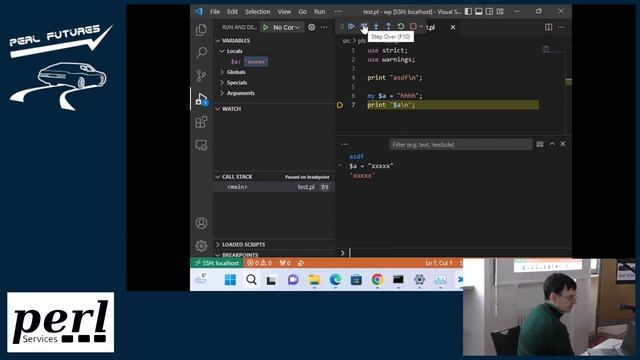Open the Manage gear in the activity bar
This screenshot has height=360, width=640.
(x=201, y=246)
